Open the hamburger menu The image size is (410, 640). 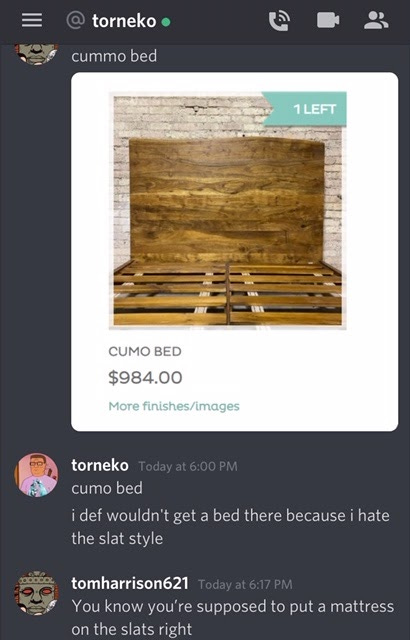click(x=32, y=20)
